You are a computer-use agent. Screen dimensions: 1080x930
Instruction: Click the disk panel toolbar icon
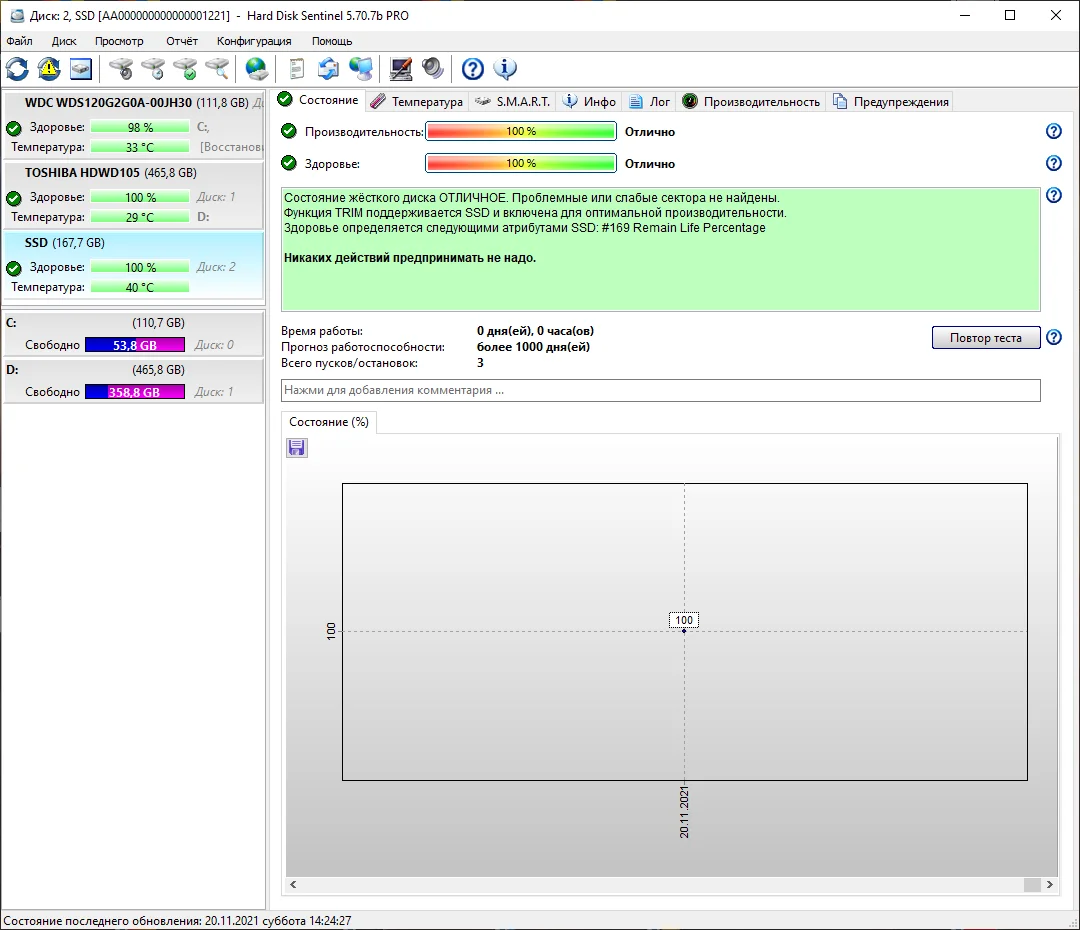(81, 69)
